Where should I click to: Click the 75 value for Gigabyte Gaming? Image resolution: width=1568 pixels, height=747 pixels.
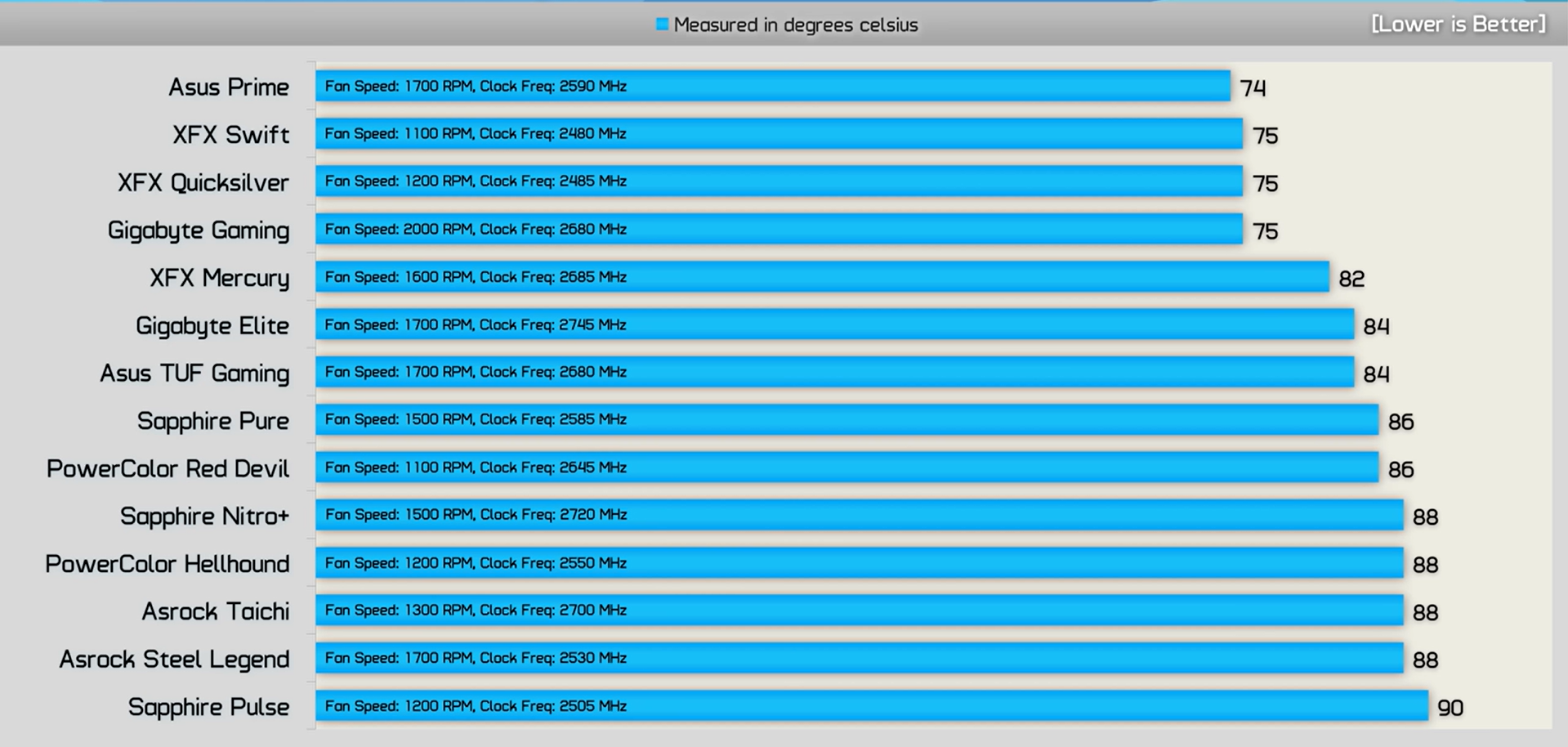tap(1266, 231)
